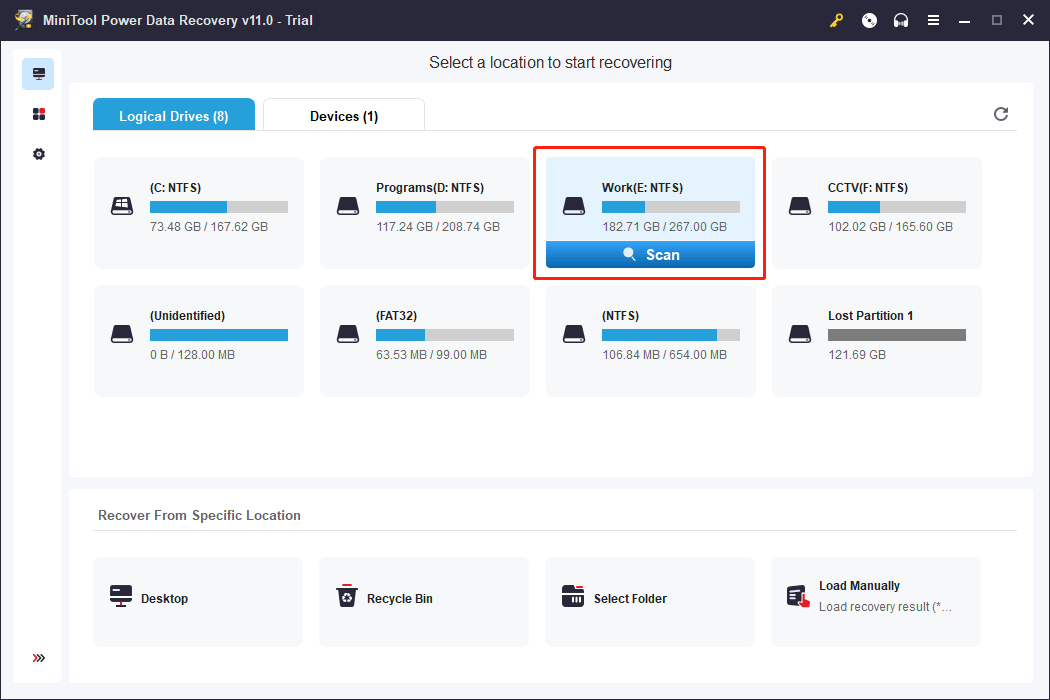
Task: Open the bootable media disc icon
Action: pos(869,20)
